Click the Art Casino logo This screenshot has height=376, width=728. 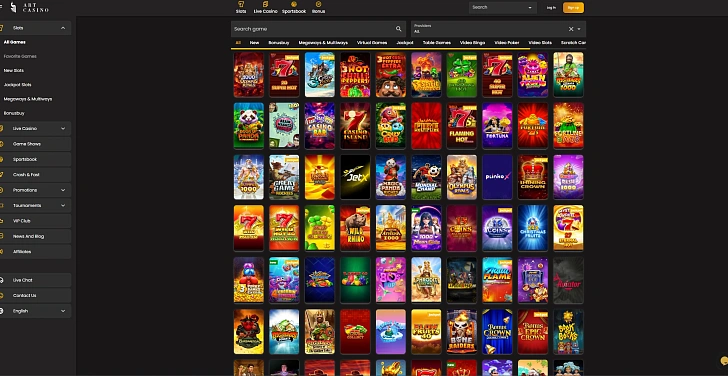click(x=29, y=7)
